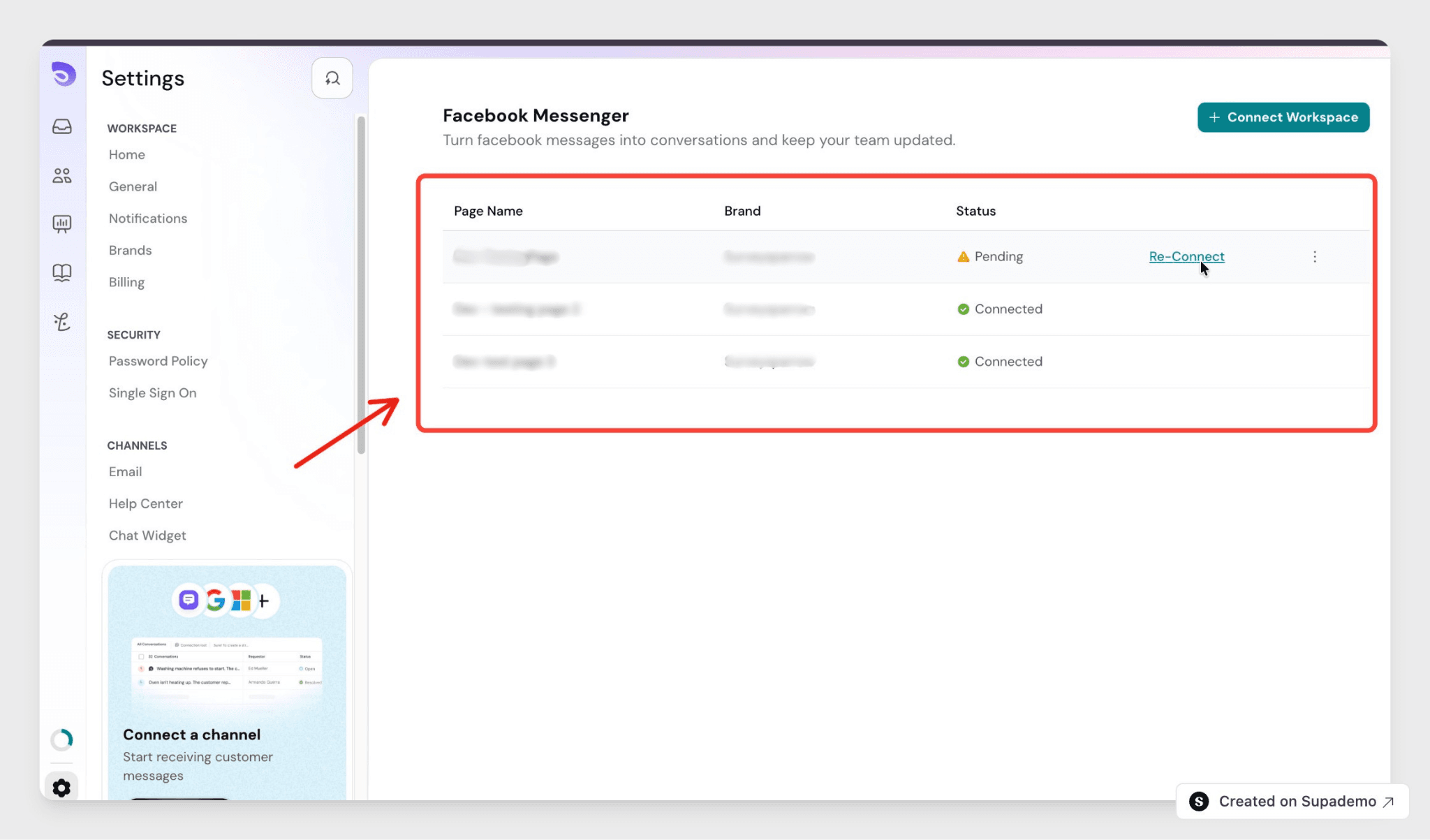Click the Pending status text
This screenshot has height=840, width=1430.
click(x=998, y=256)
